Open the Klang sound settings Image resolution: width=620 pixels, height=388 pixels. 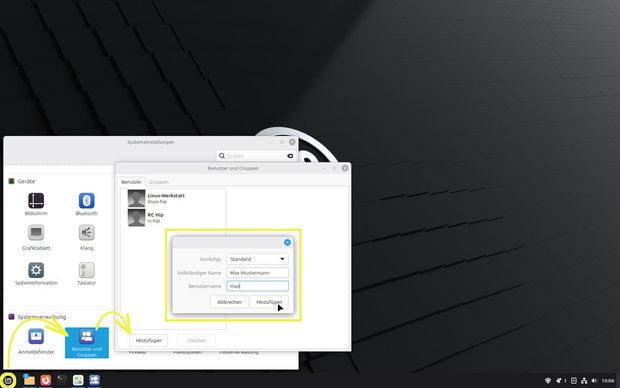(x=87, y=237)
